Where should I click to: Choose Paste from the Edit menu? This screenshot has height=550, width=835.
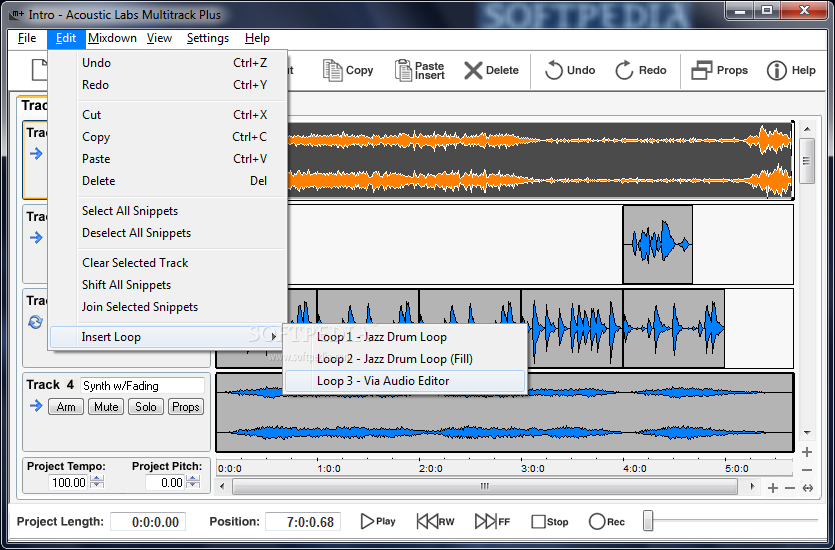168,159
